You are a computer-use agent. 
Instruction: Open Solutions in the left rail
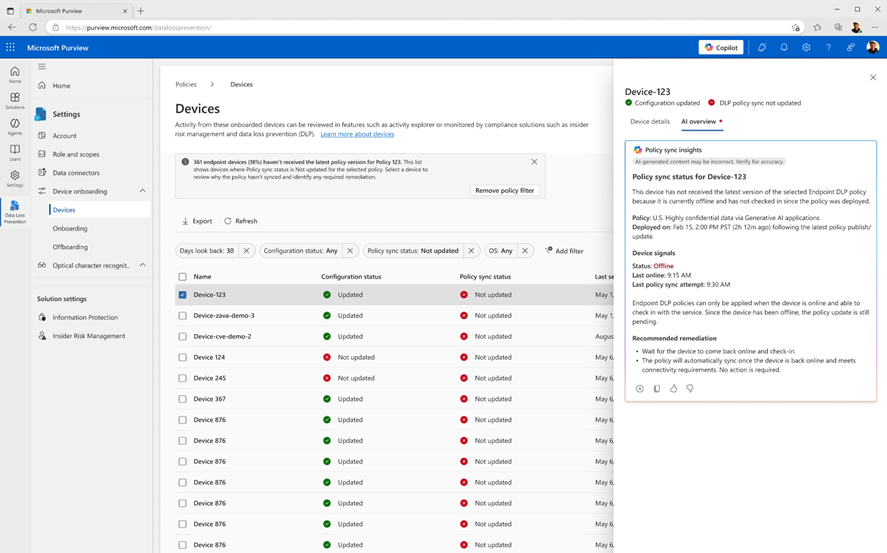click(x=15, y=101)
